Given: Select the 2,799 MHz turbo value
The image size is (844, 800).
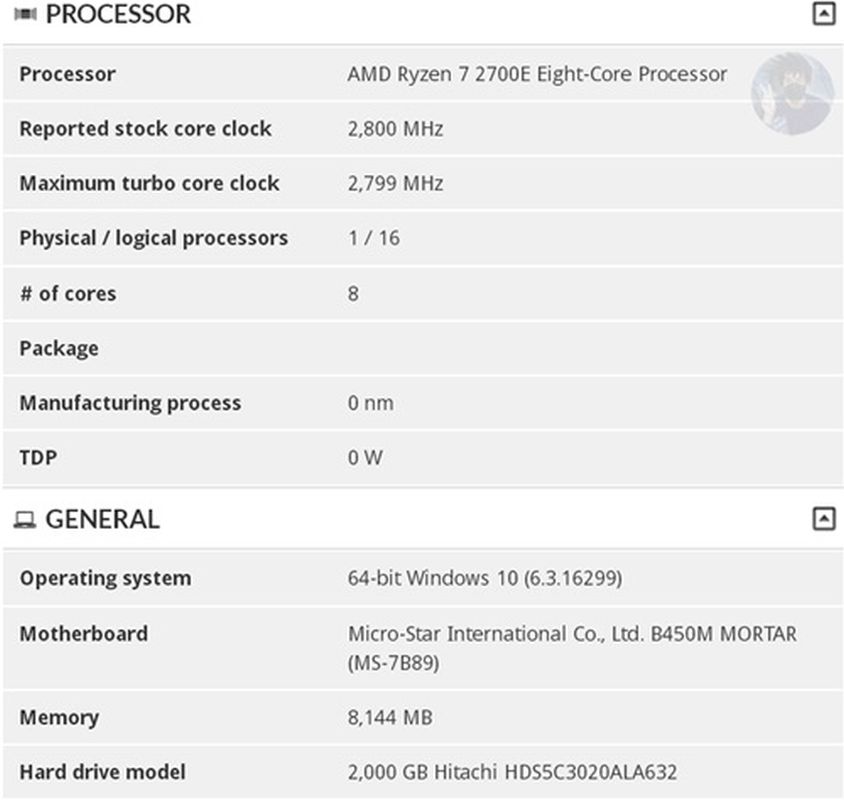Looking at the screenshot, I should point(395,184).
